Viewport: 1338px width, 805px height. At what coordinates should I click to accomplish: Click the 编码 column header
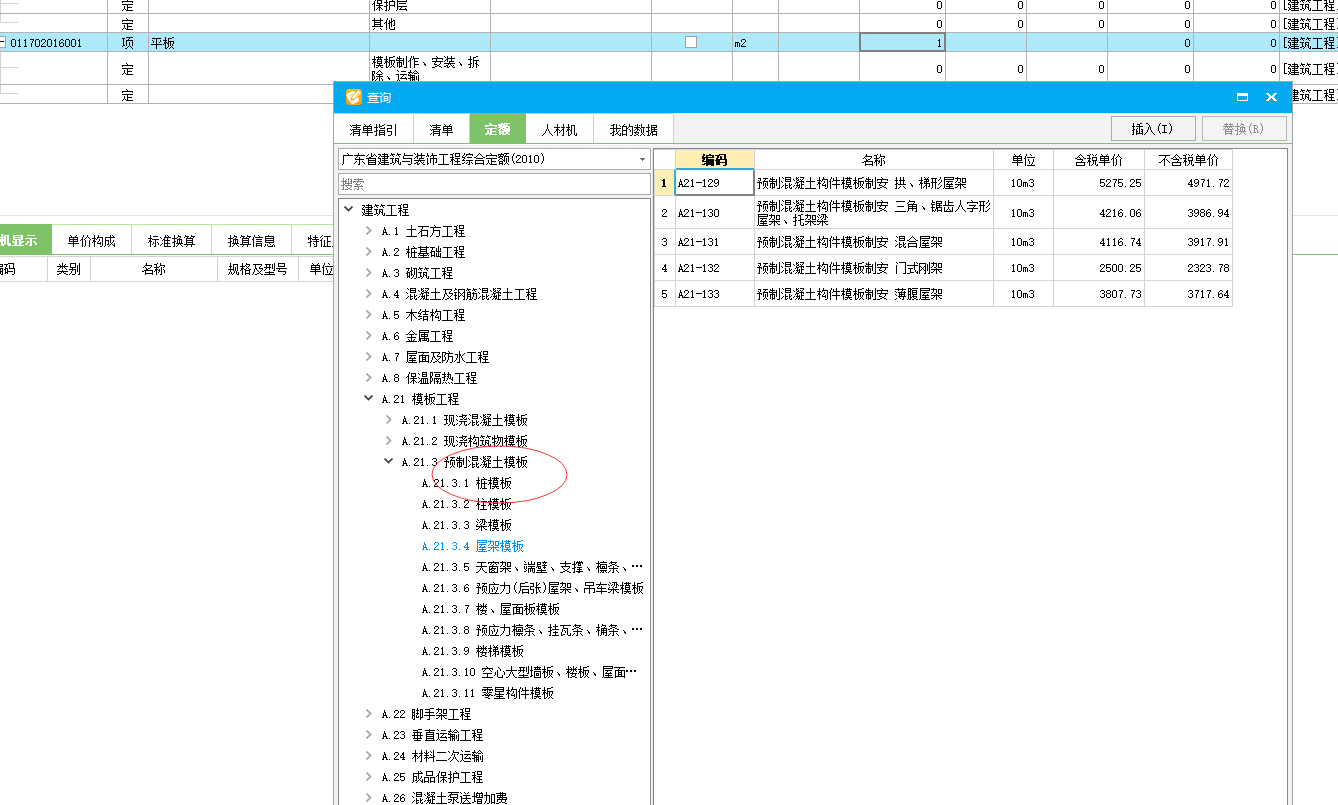coord(714,160)
